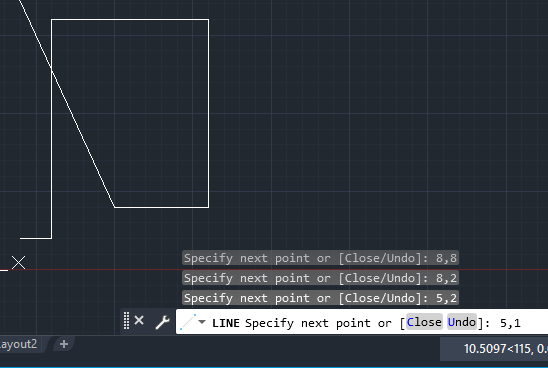Click the command line customize wrench icon
The image size is (548, 368).
click(163, 322)
